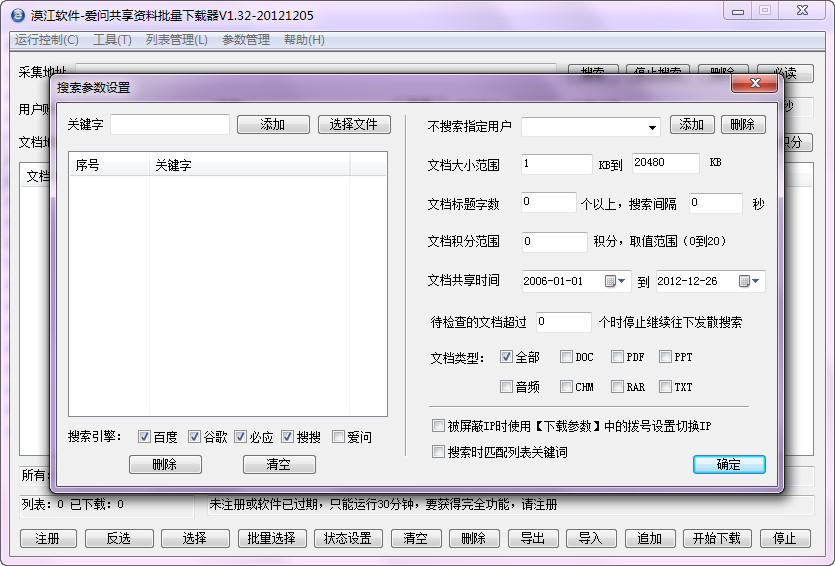Screen dimensions: 835x566
Task: Click the 追加 button in main window
Action: click(650, 538)
